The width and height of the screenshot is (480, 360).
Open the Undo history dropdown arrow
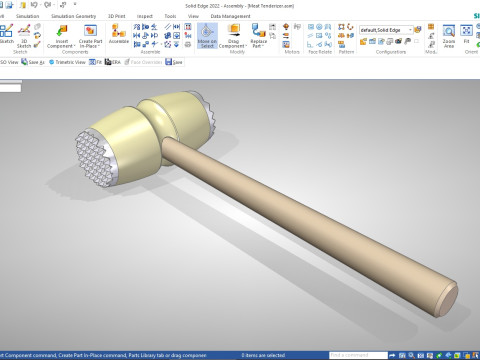[x=40, y=5]
